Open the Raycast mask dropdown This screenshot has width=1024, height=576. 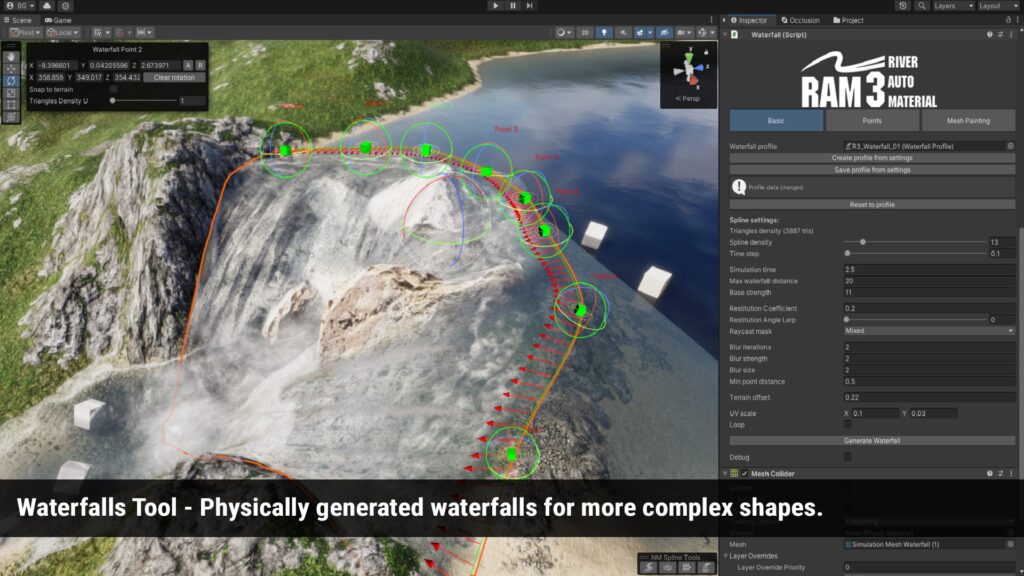929,330
